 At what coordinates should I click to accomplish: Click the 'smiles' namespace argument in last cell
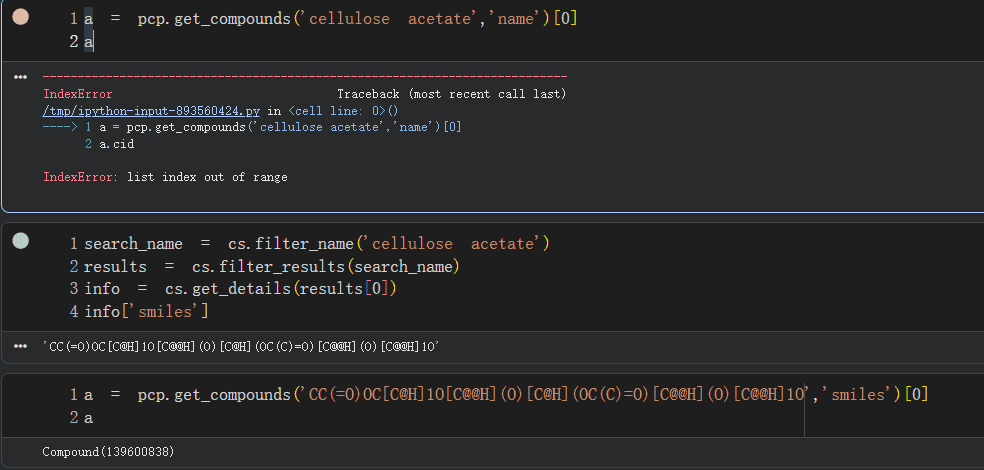(x=856, y=395)
